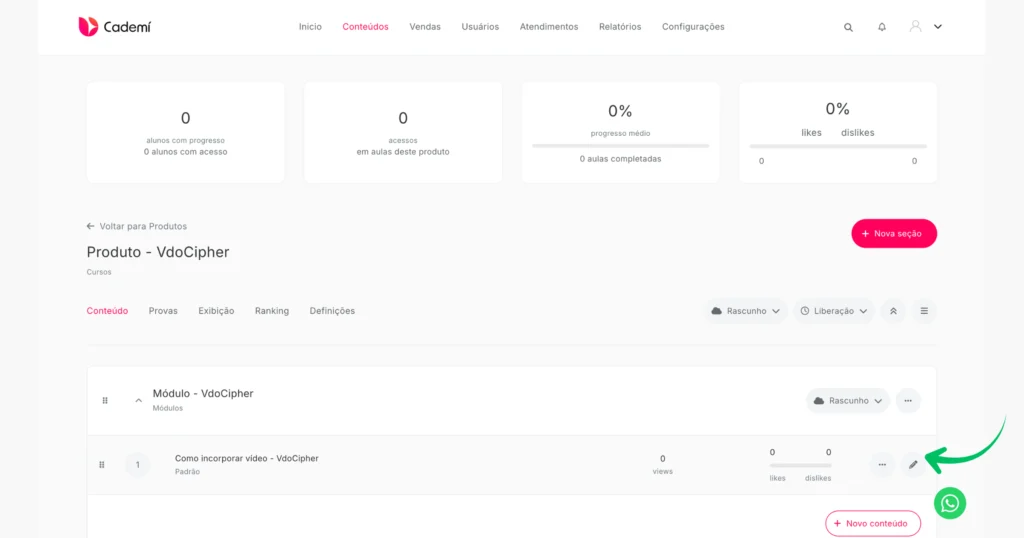The width and height of the screenshot is (1024, 538).
Task: Click the collapse-all double chevron icon
Action: pos(893,311)
